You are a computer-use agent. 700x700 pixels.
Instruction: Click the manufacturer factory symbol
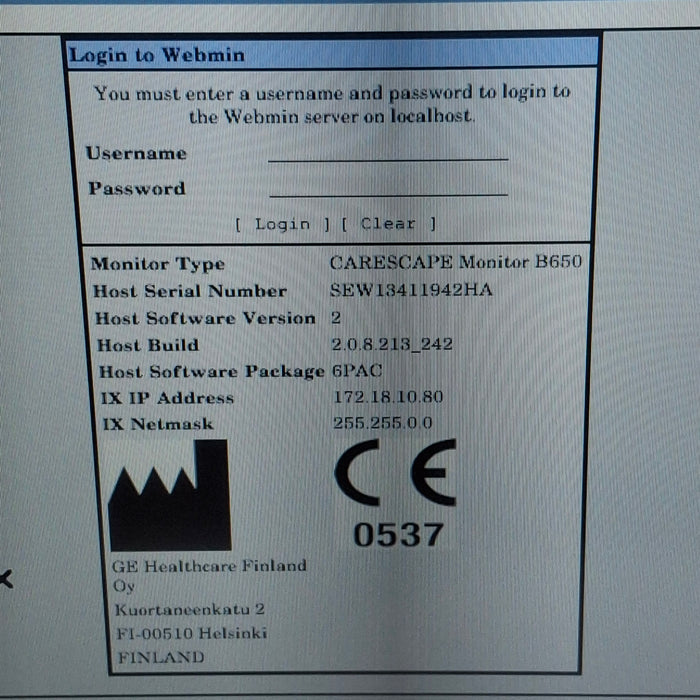[170, 495]
